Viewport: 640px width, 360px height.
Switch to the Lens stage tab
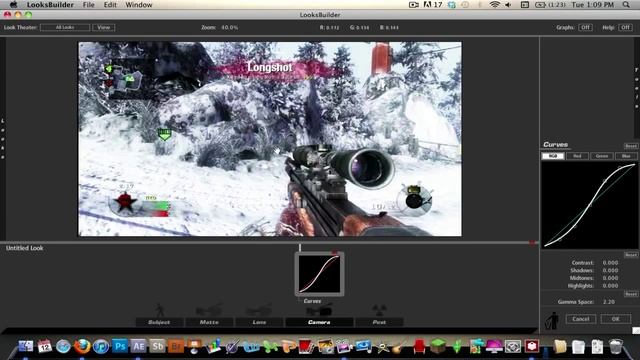point(259,322)
